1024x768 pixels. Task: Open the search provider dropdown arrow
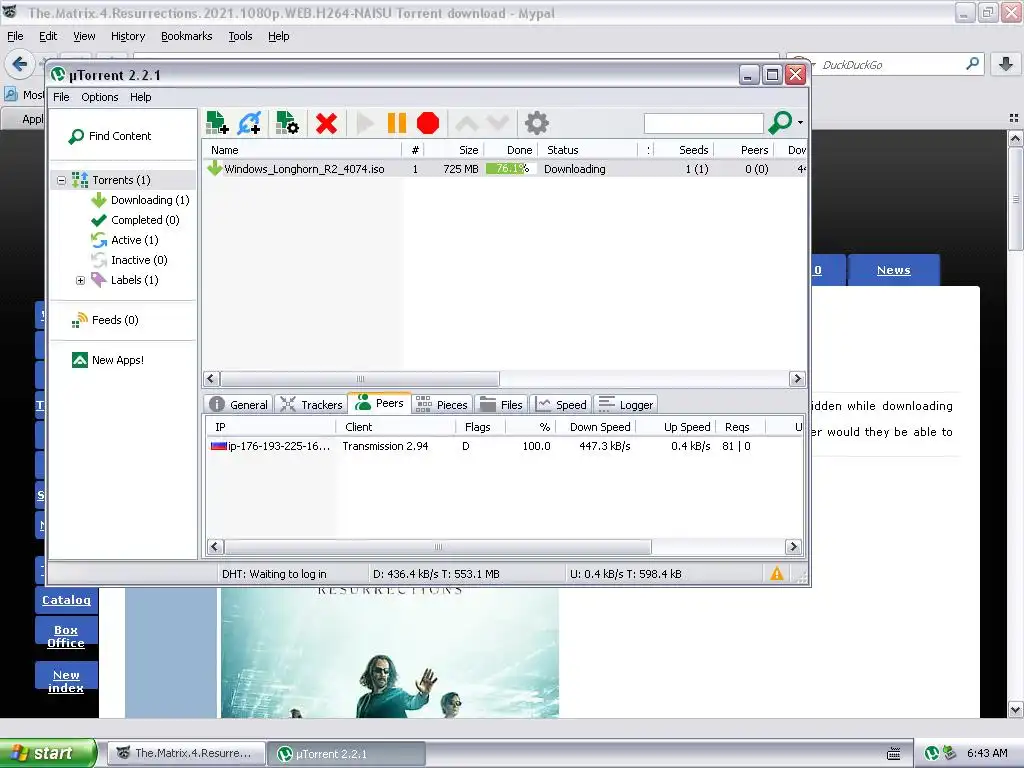tap(800, 123)
